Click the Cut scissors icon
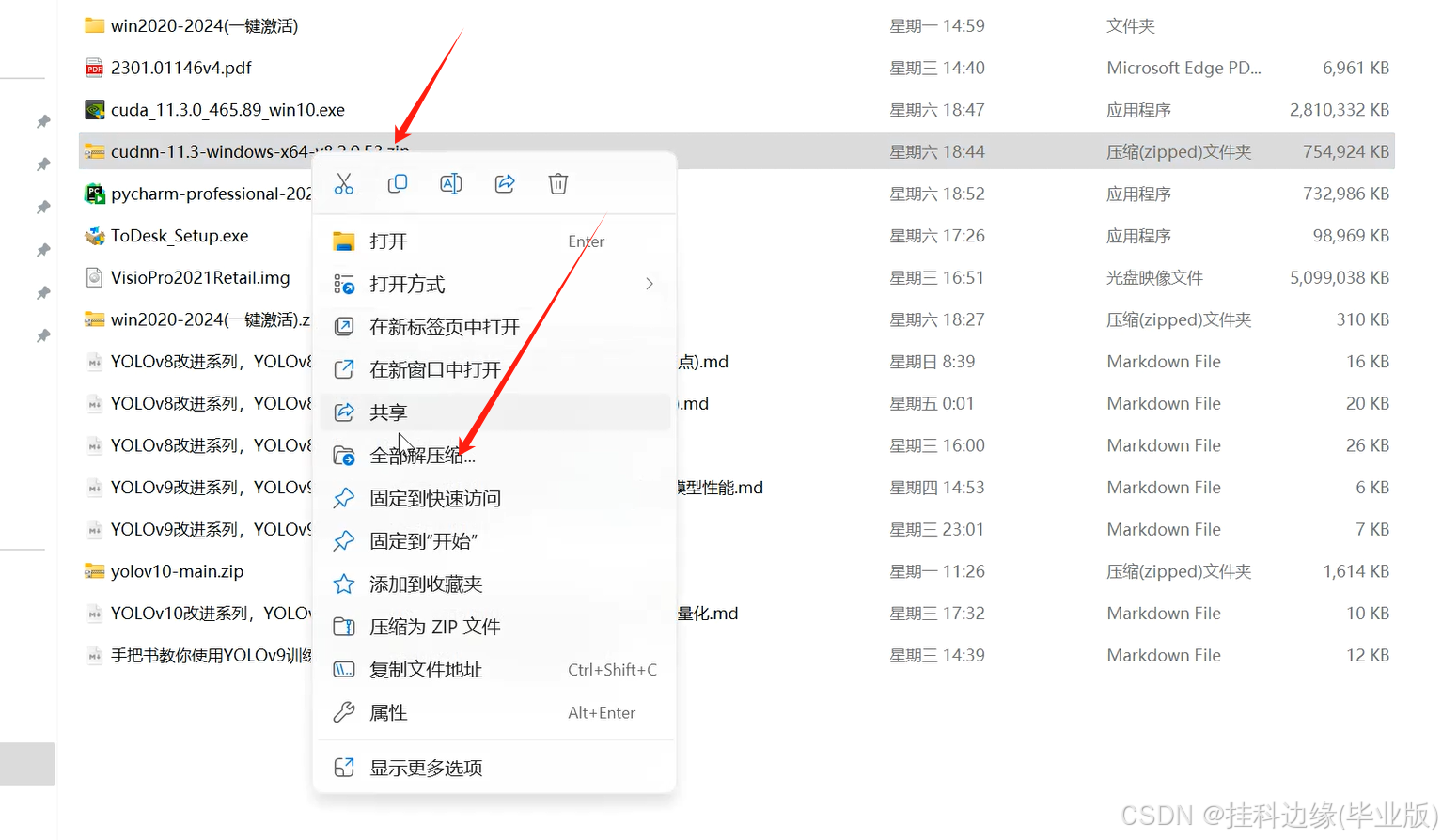Screen dimensions: 1442x840 point(344,184)
